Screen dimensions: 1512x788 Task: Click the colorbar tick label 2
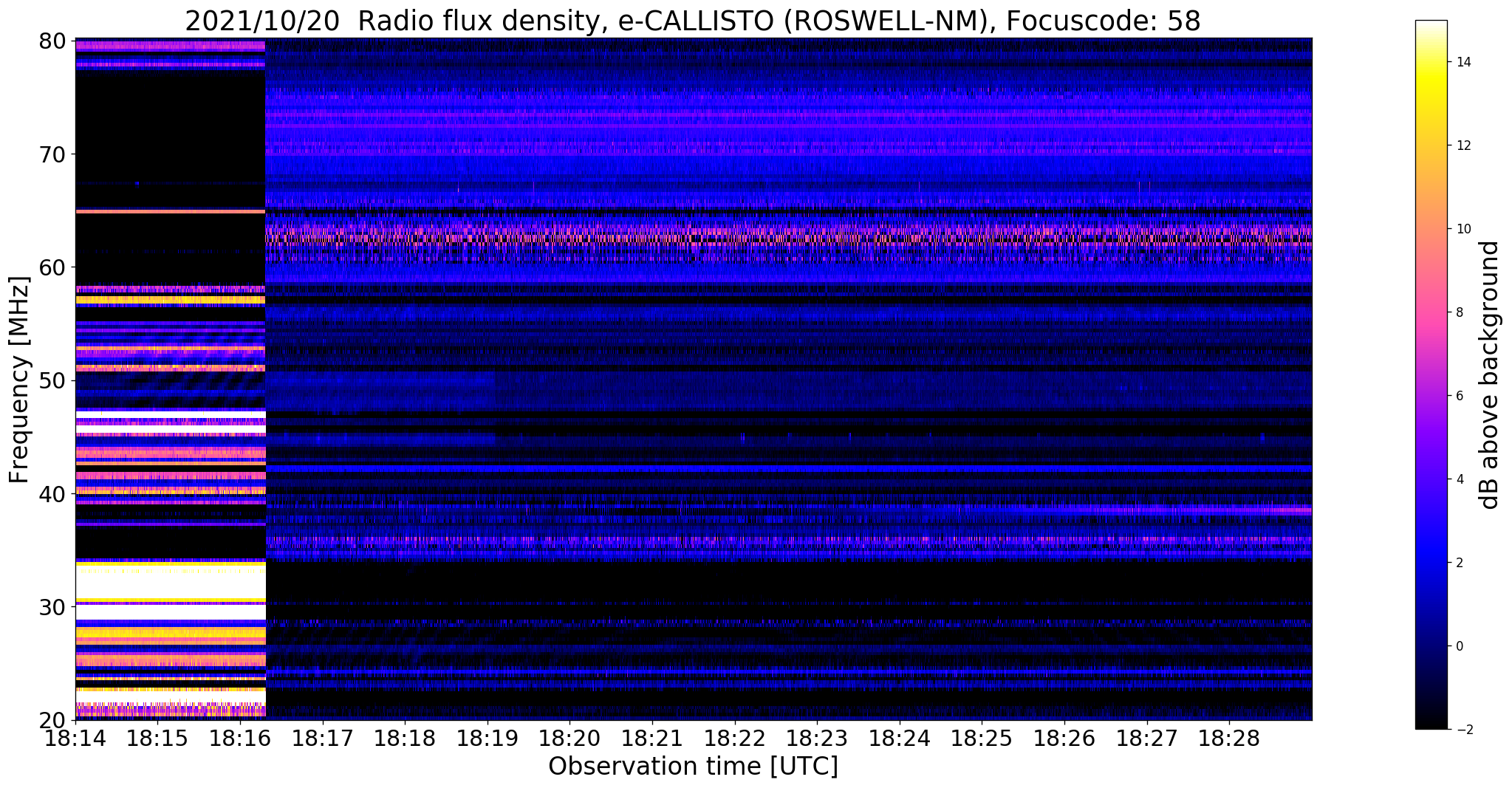click(x=1459, y=563)
